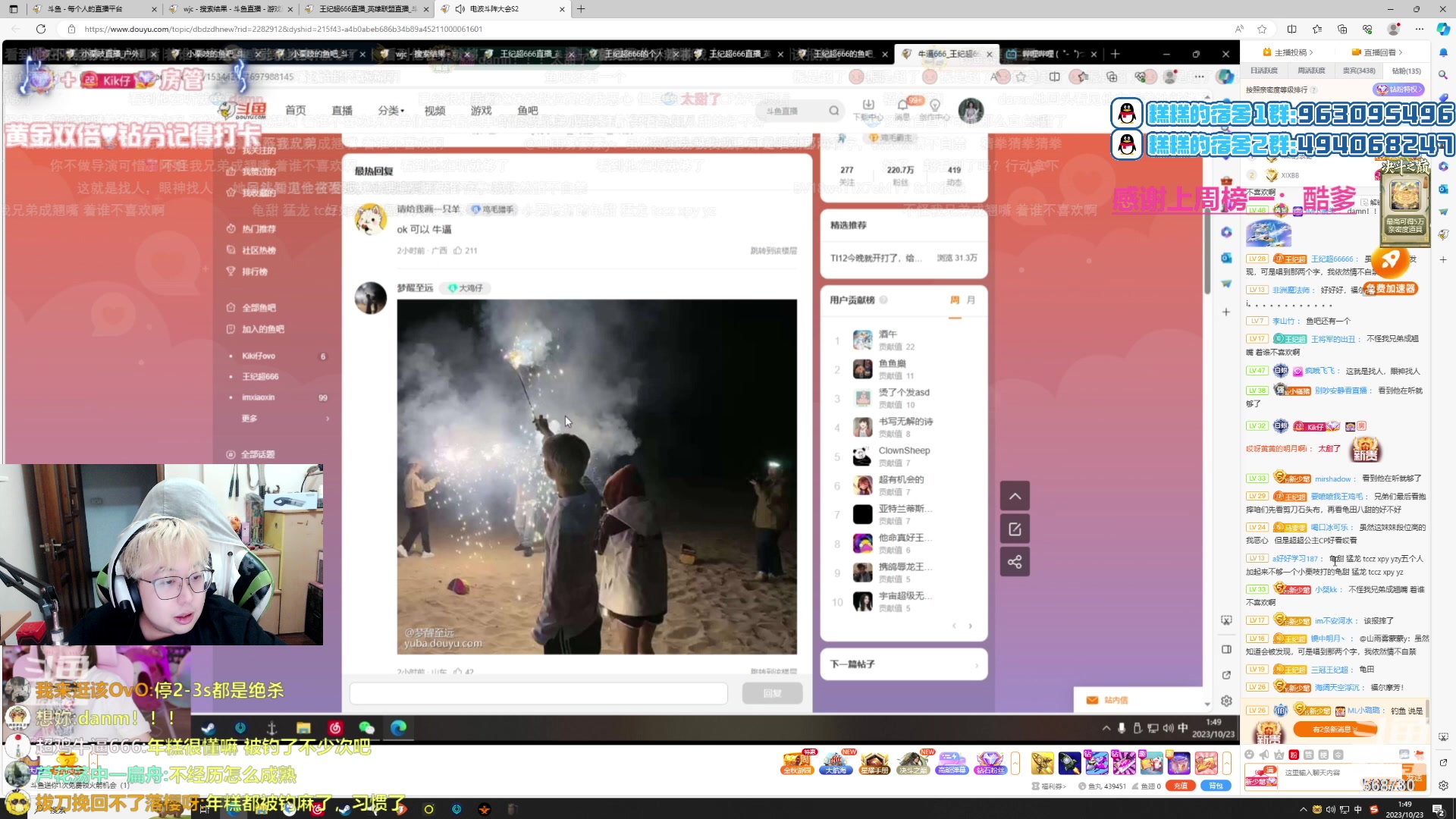Open Edge settings and more menu

[1419, 29]
